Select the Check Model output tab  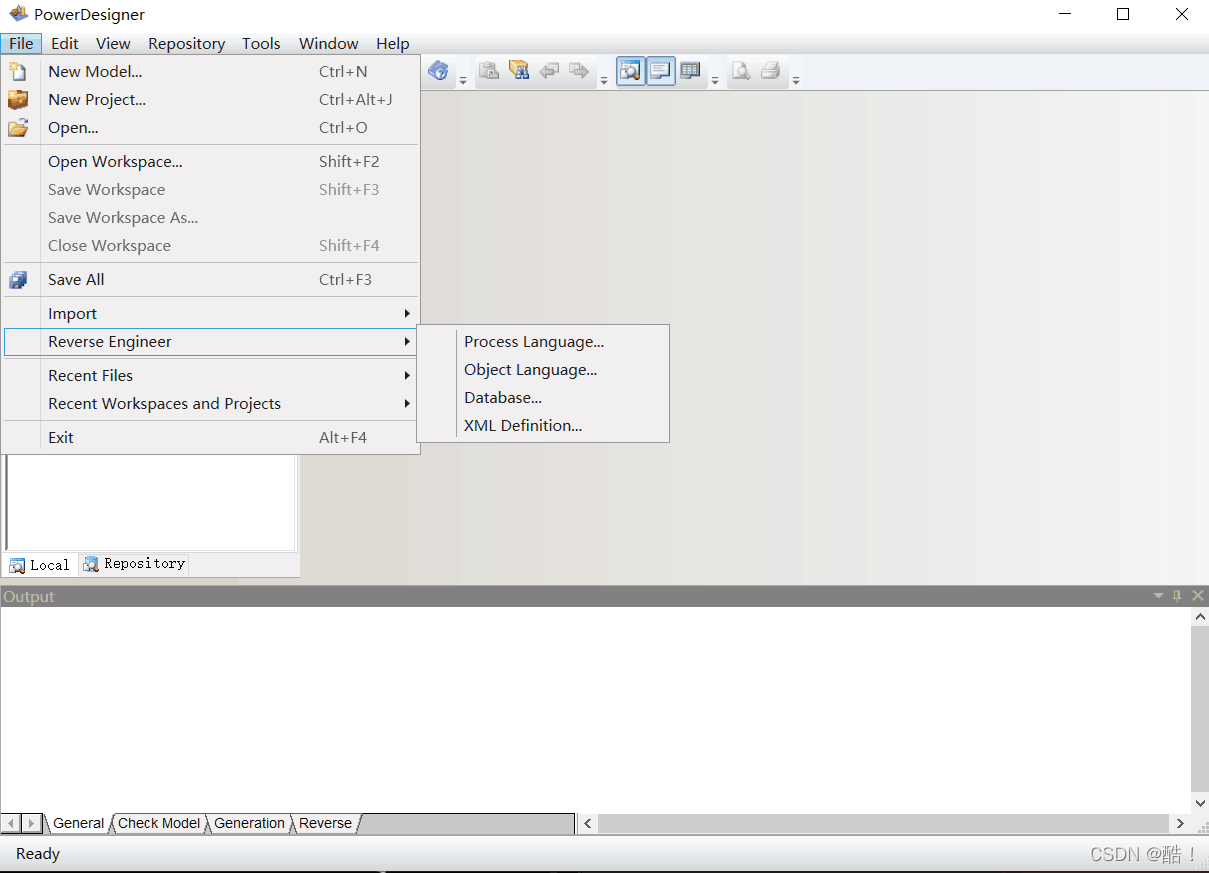coord(159,823)
